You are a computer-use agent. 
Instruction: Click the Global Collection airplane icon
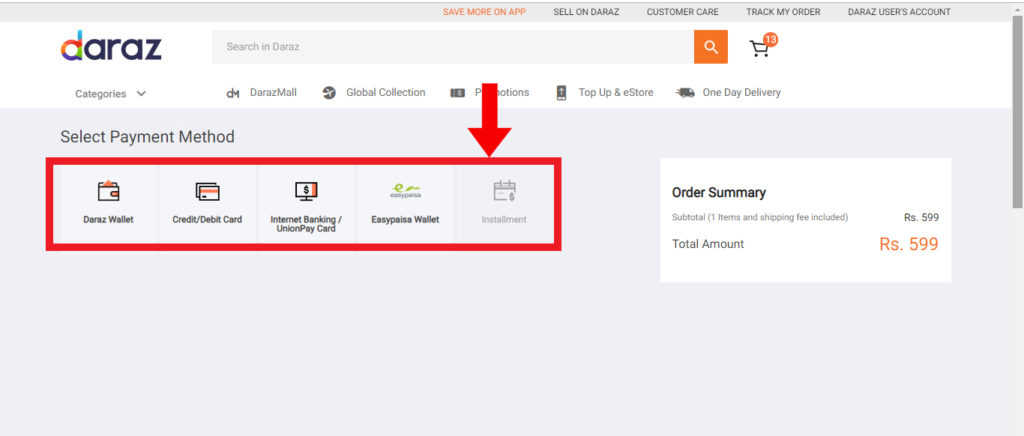coord(329,93)
